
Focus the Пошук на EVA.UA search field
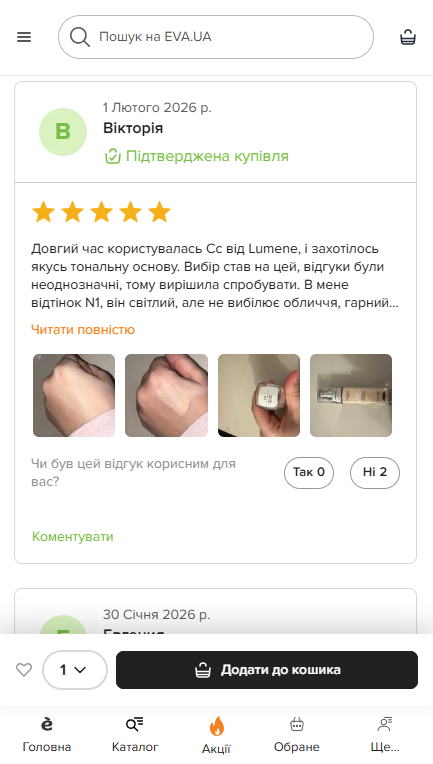(x=216, y=37)
